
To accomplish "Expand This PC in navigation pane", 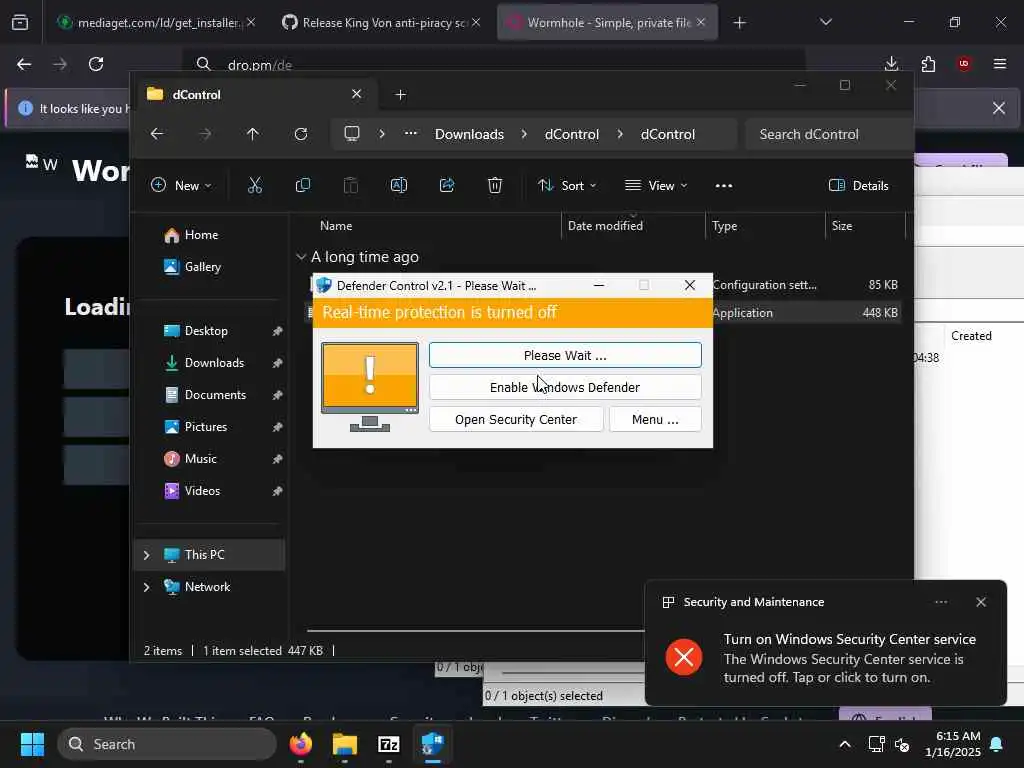I will pos(146,555).
